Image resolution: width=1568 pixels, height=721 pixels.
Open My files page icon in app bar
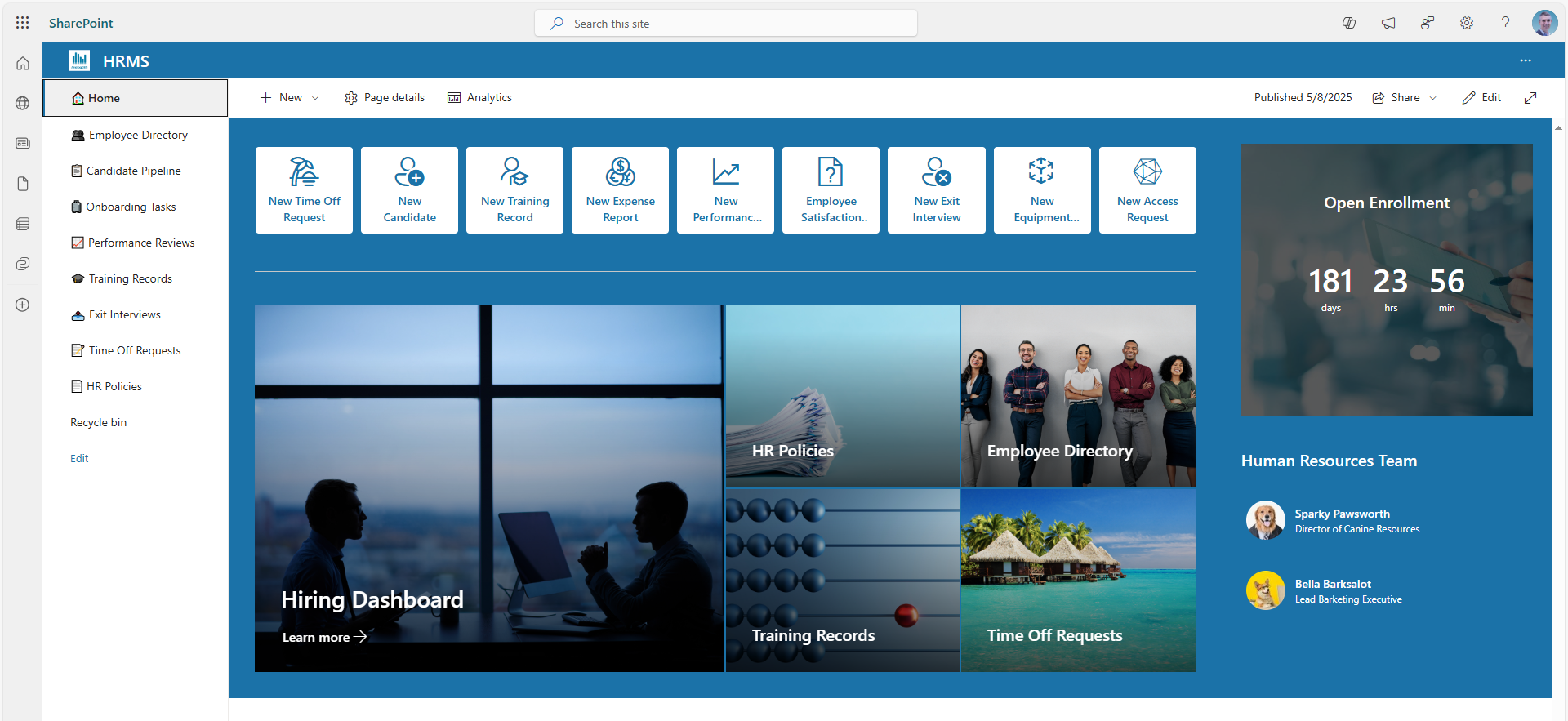[x=23, y=184]
